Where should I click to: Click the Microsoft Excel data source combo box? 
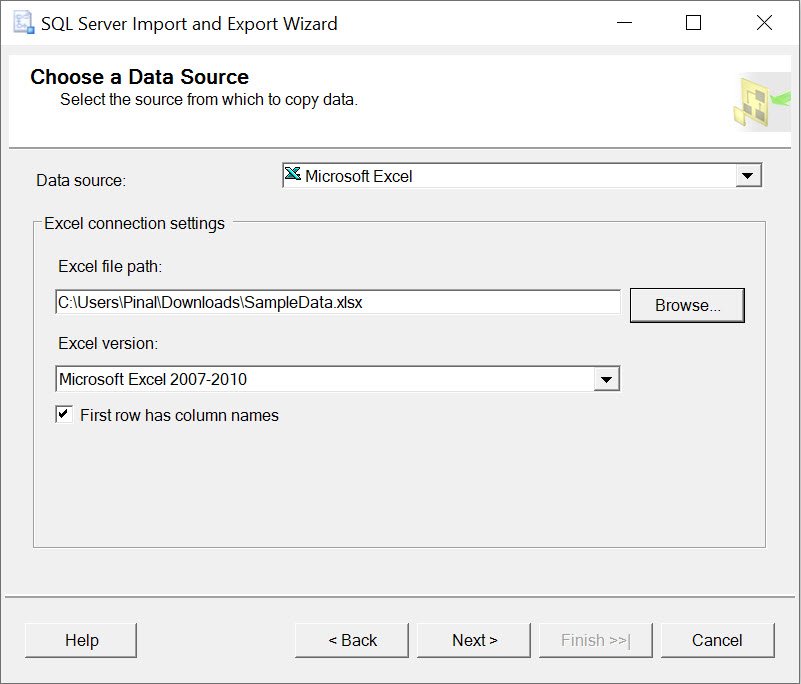coord(522,176)
